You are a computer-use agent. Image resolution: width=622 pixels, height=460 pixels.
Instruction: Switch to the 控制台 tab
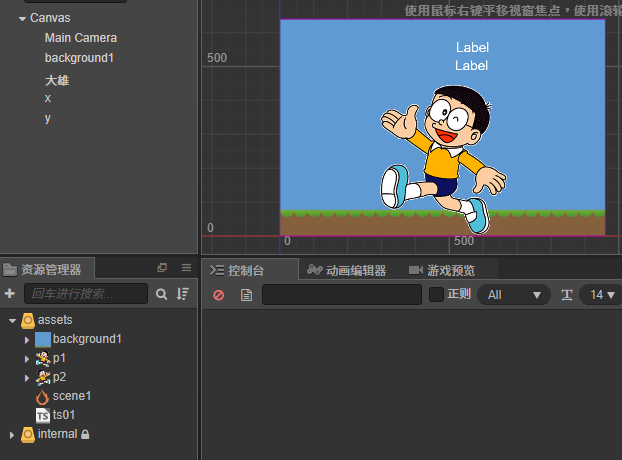250,270
